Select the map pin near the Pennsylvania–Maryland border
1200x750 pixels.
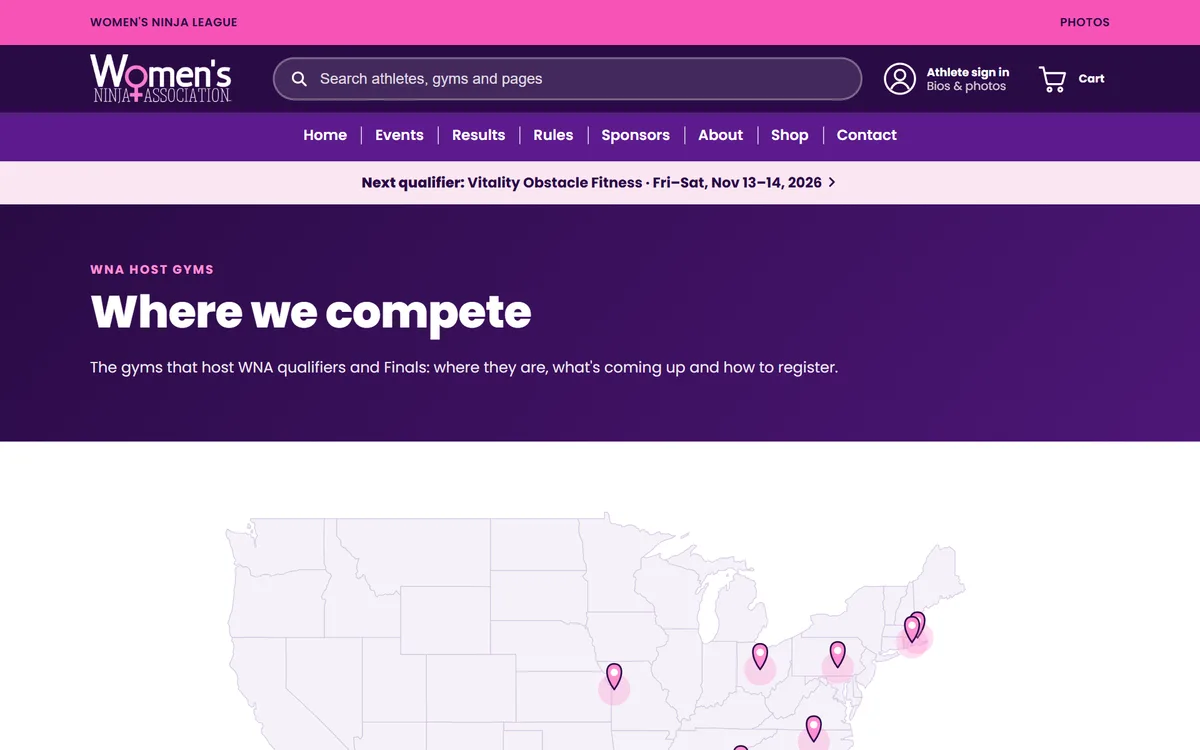838,655
